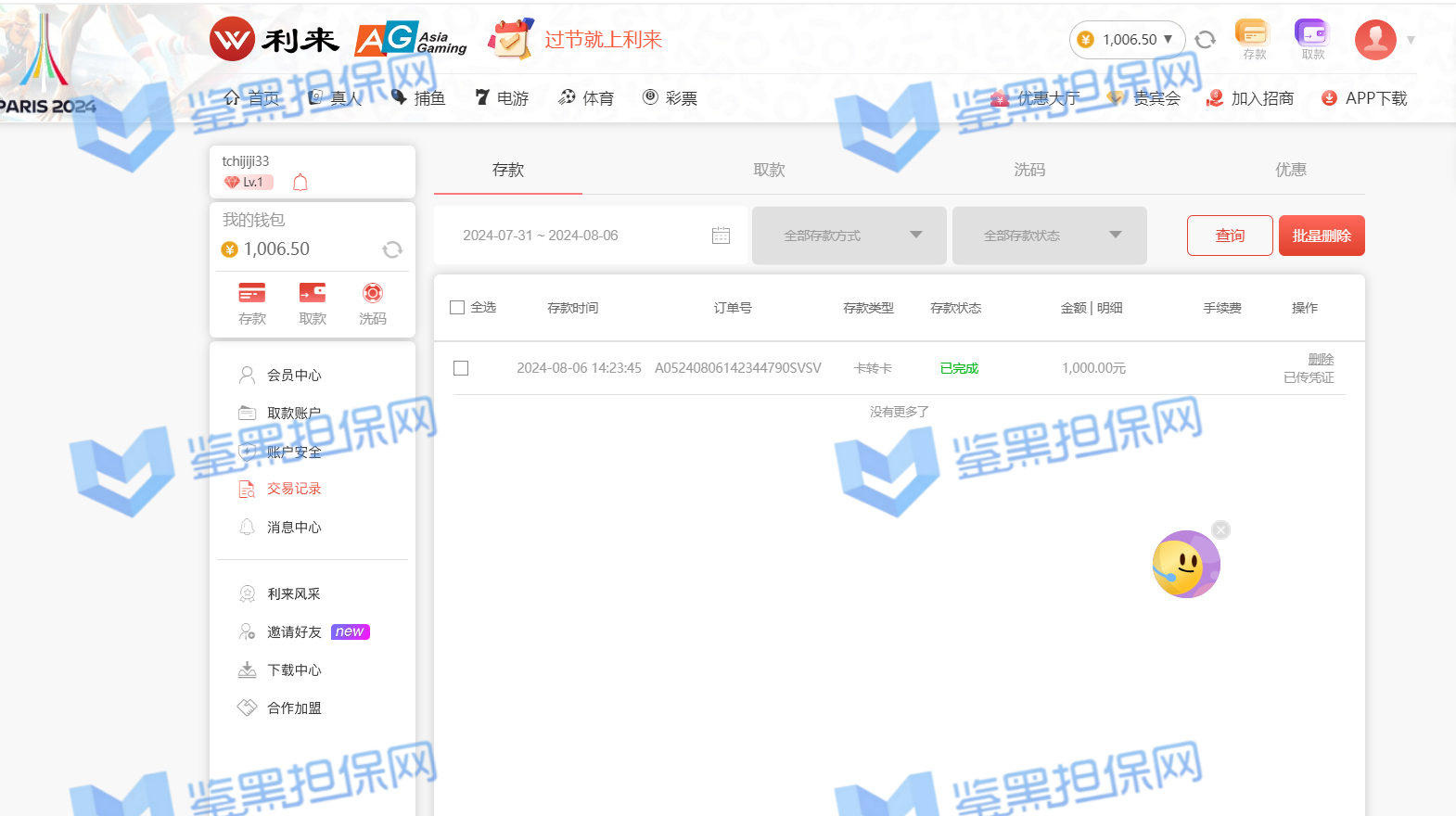The width and height of the screenshot is (1456, 816).
Task: Check the box for the 2024-08-06 deposit row
Action: click(x=461, y=368)
